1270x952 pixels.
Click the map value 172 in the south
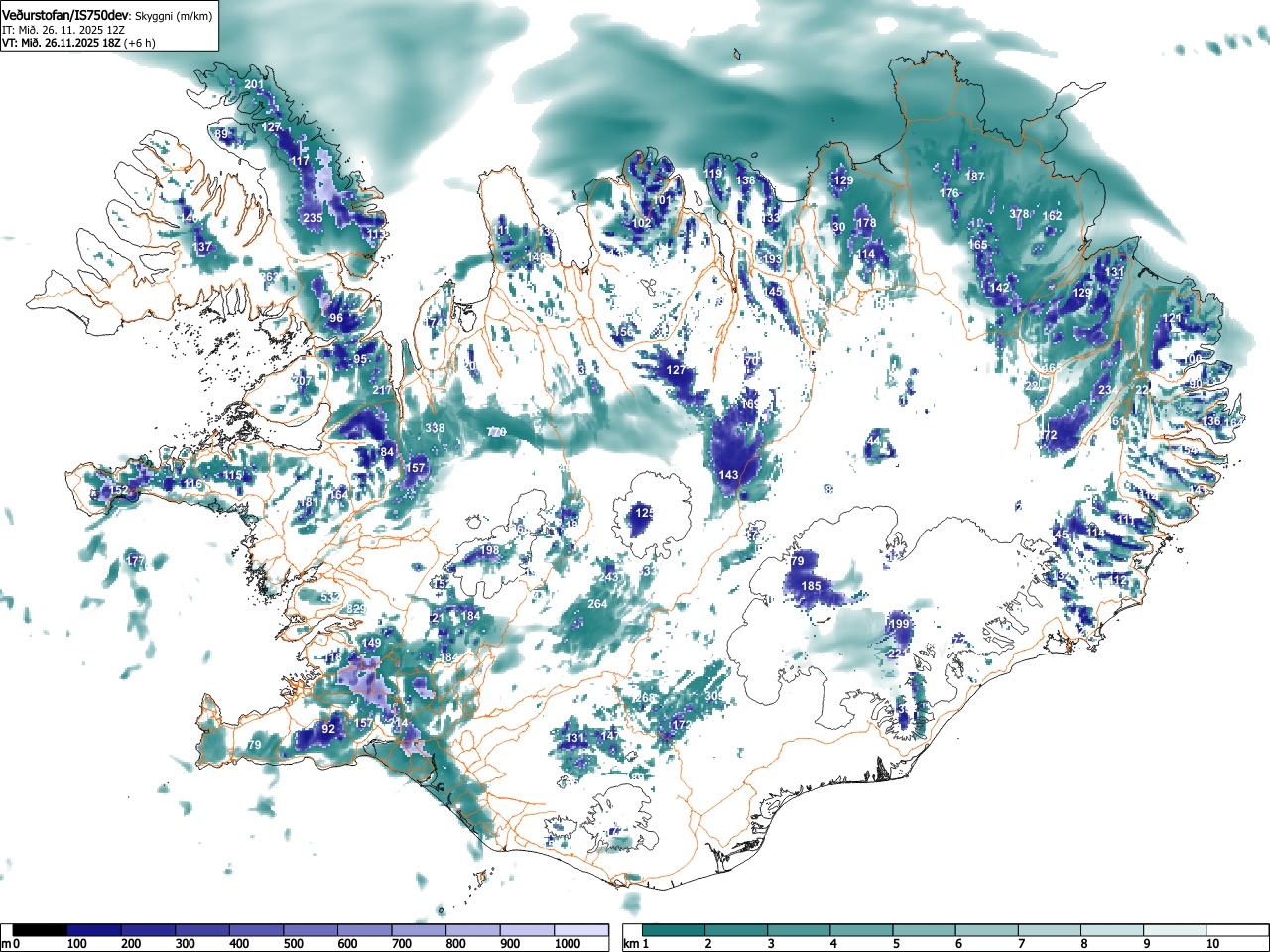pos(680,726)
